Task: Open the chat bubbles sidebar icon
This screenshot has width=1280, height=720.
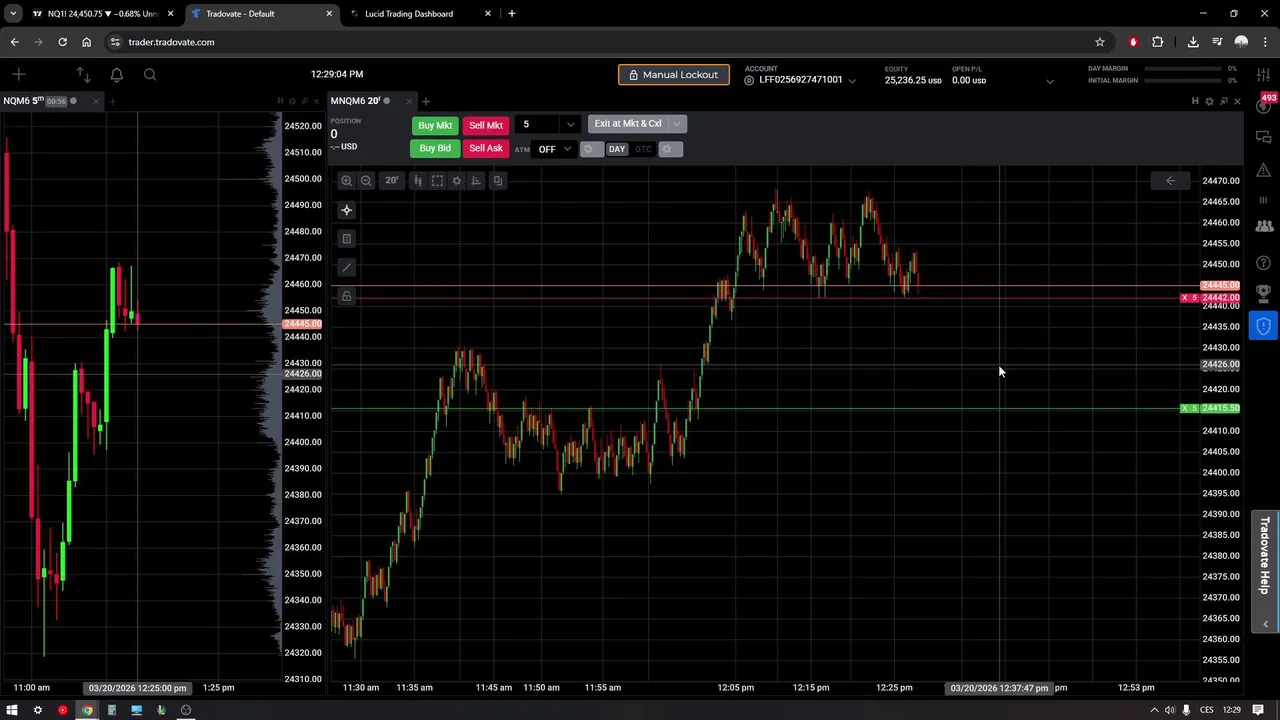Action: point(1264,138)
